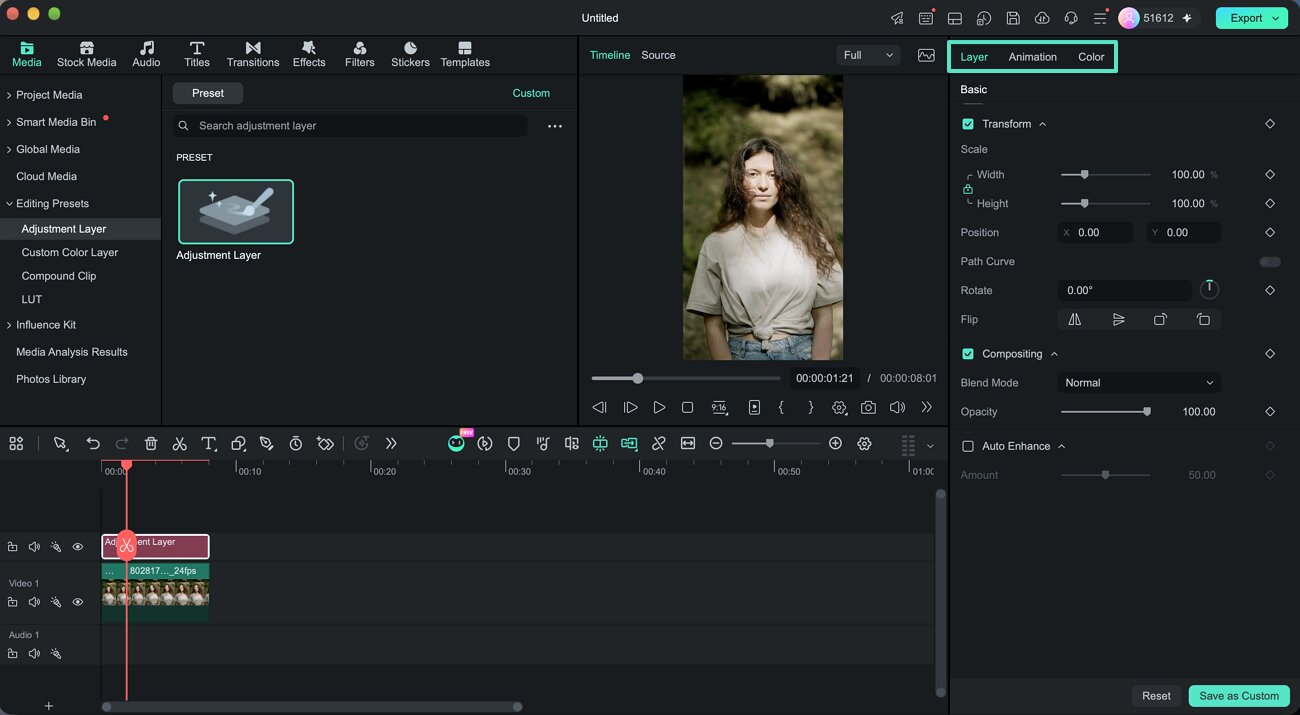Mute the Video 1 track speaker
Screen dimensions: 1300x715
click(x=34, y=602)
